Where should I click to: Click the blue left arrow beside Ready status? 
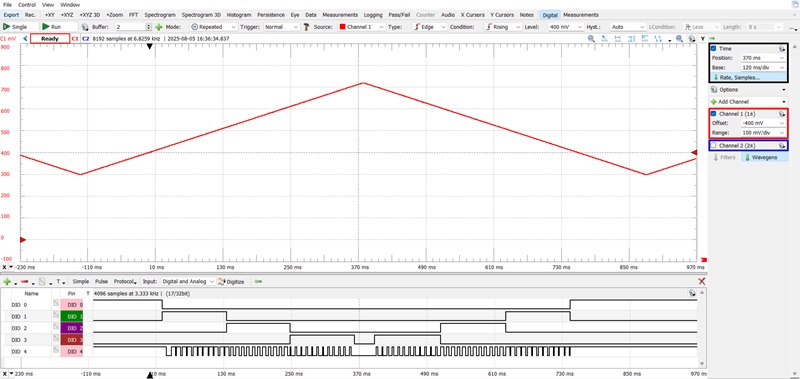pyautogui.click(x=26, y=38)
